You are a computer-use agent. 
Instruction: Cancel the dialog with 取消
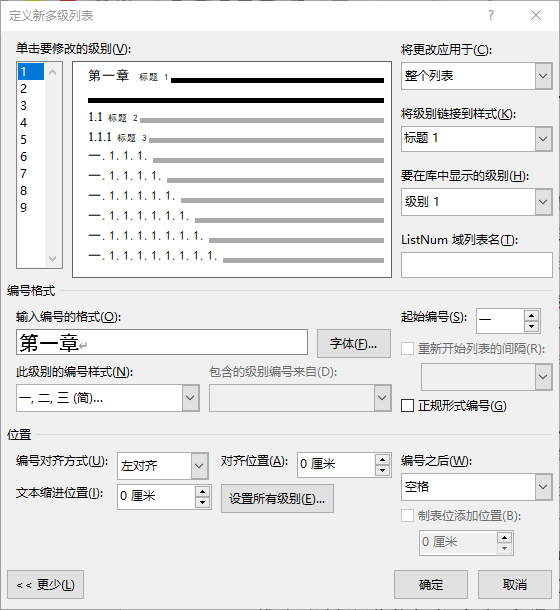tap(515, 585)
